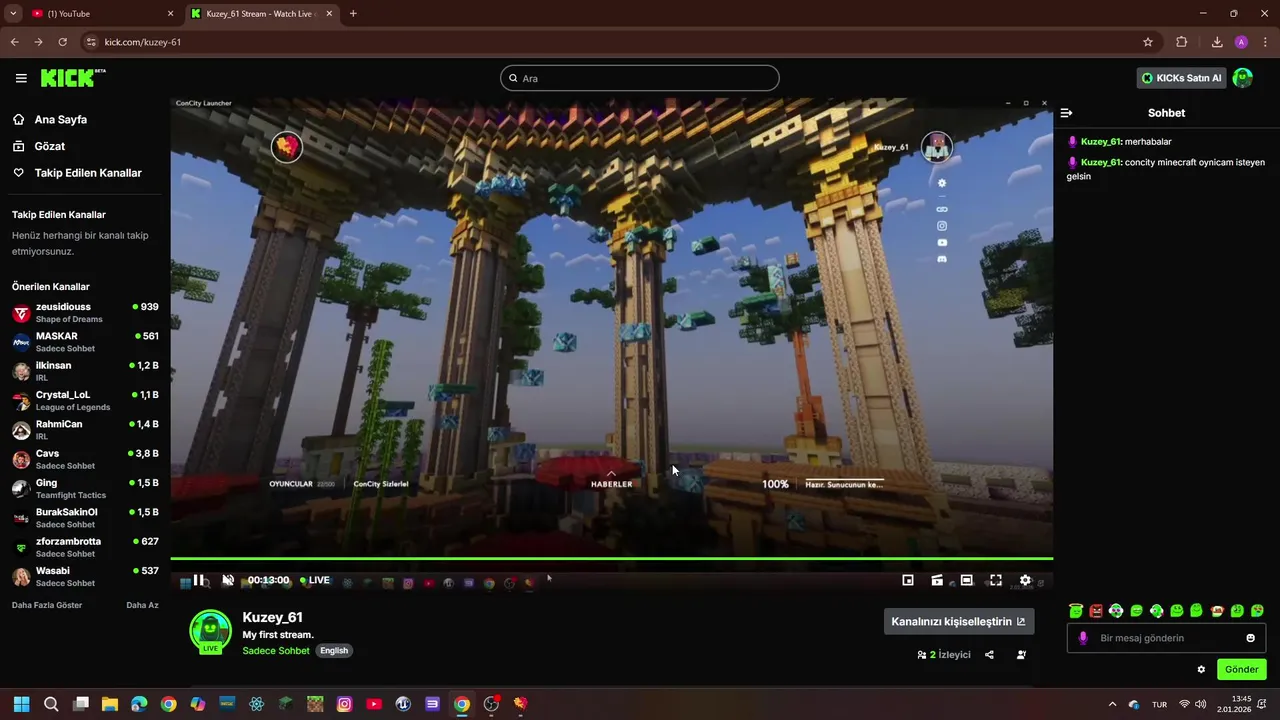
Task: Go to Ana Sayfa in the sidebar
Action: 61,119
